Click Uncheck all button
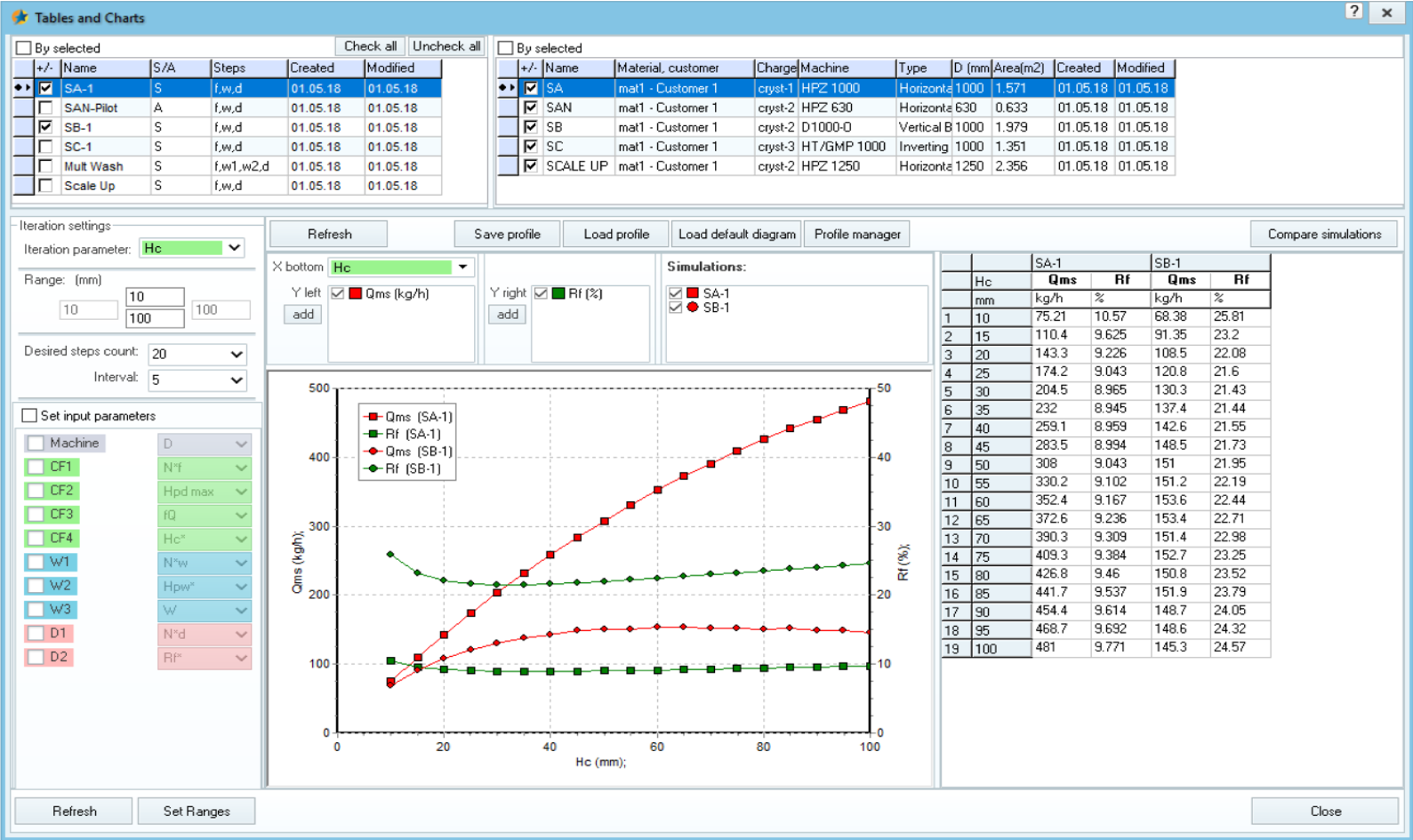 (446, 46)
